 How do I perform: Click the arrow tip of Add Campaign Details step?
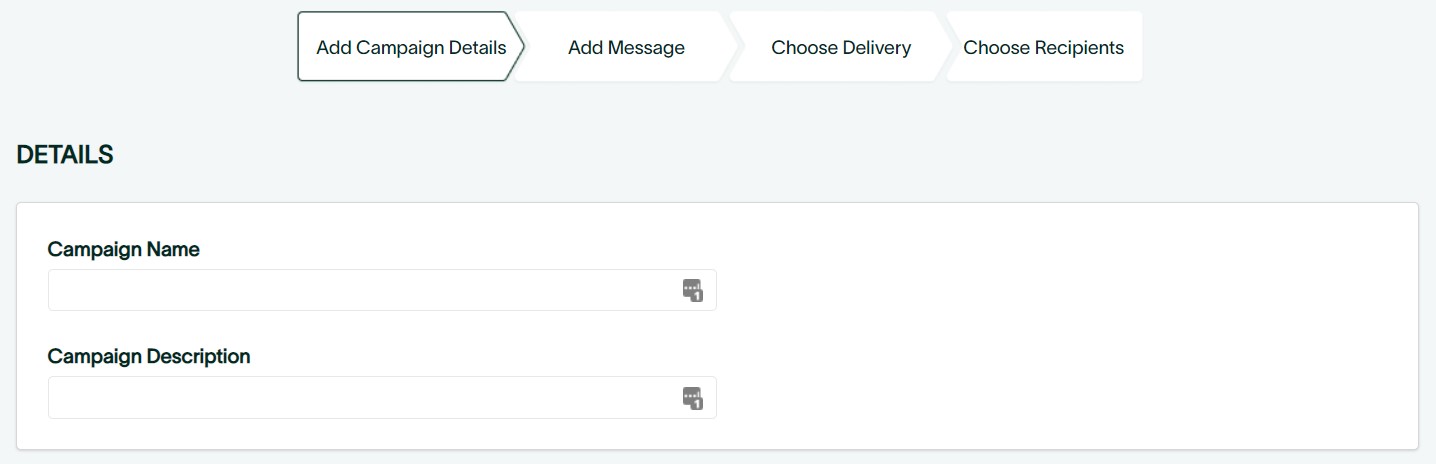tap(518, 46)
